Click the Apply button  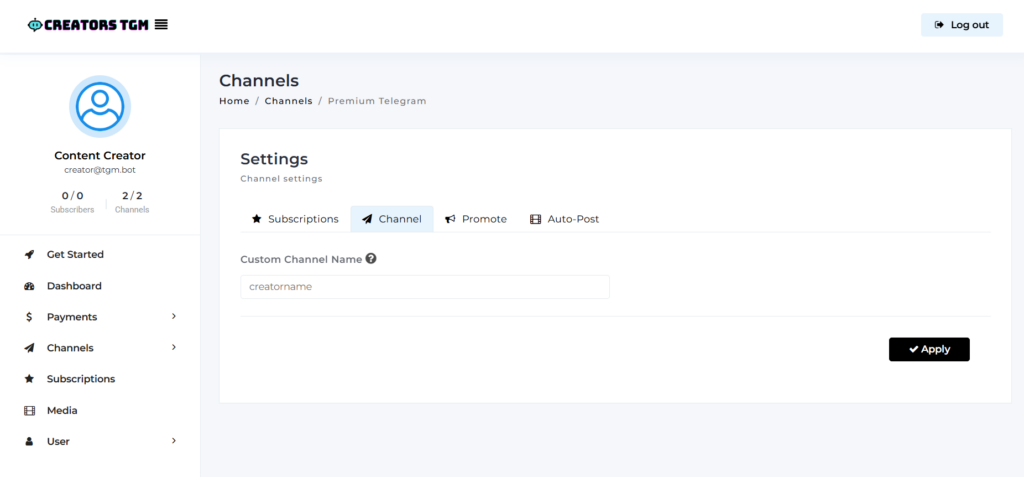(x=929, y=350)
